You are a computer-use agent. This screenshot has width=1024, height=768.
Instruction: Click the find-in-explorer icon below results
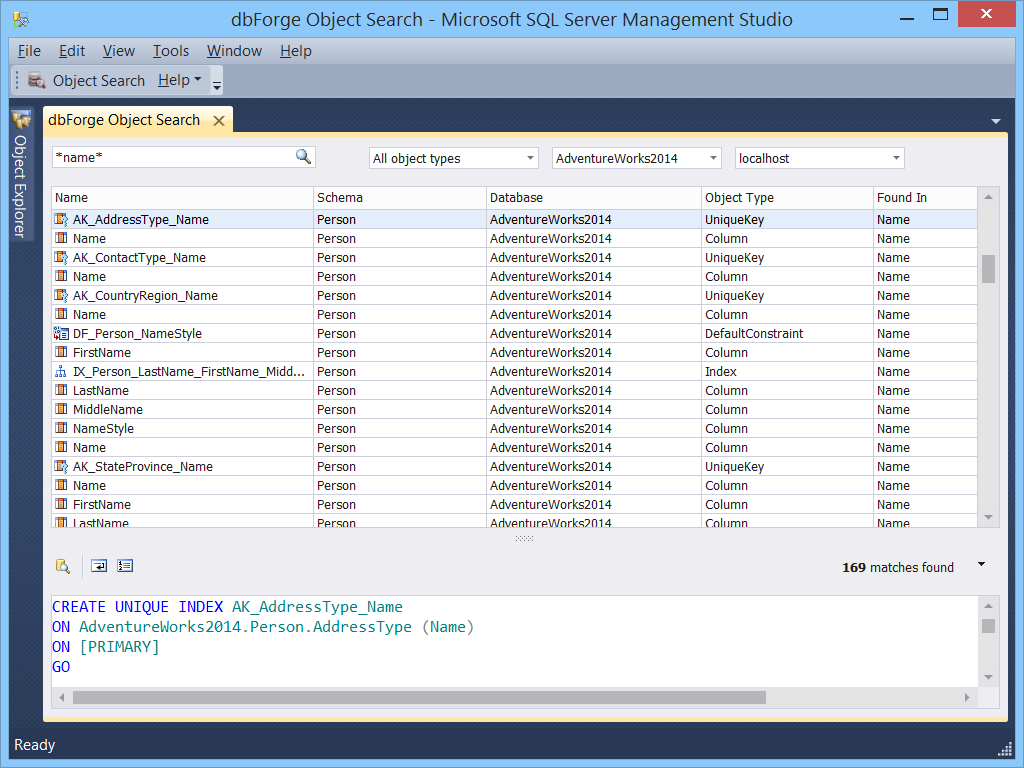click(x=63, y=567)
